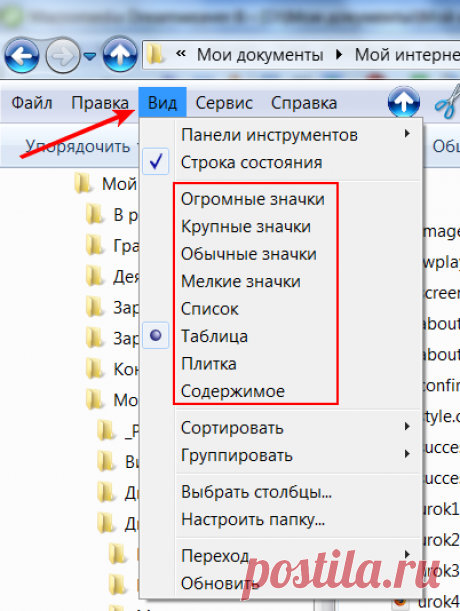Image resolution: width=460 pixels, height=611 pixels.
Task: Click the folder icon in address bar
Action: 155,55
